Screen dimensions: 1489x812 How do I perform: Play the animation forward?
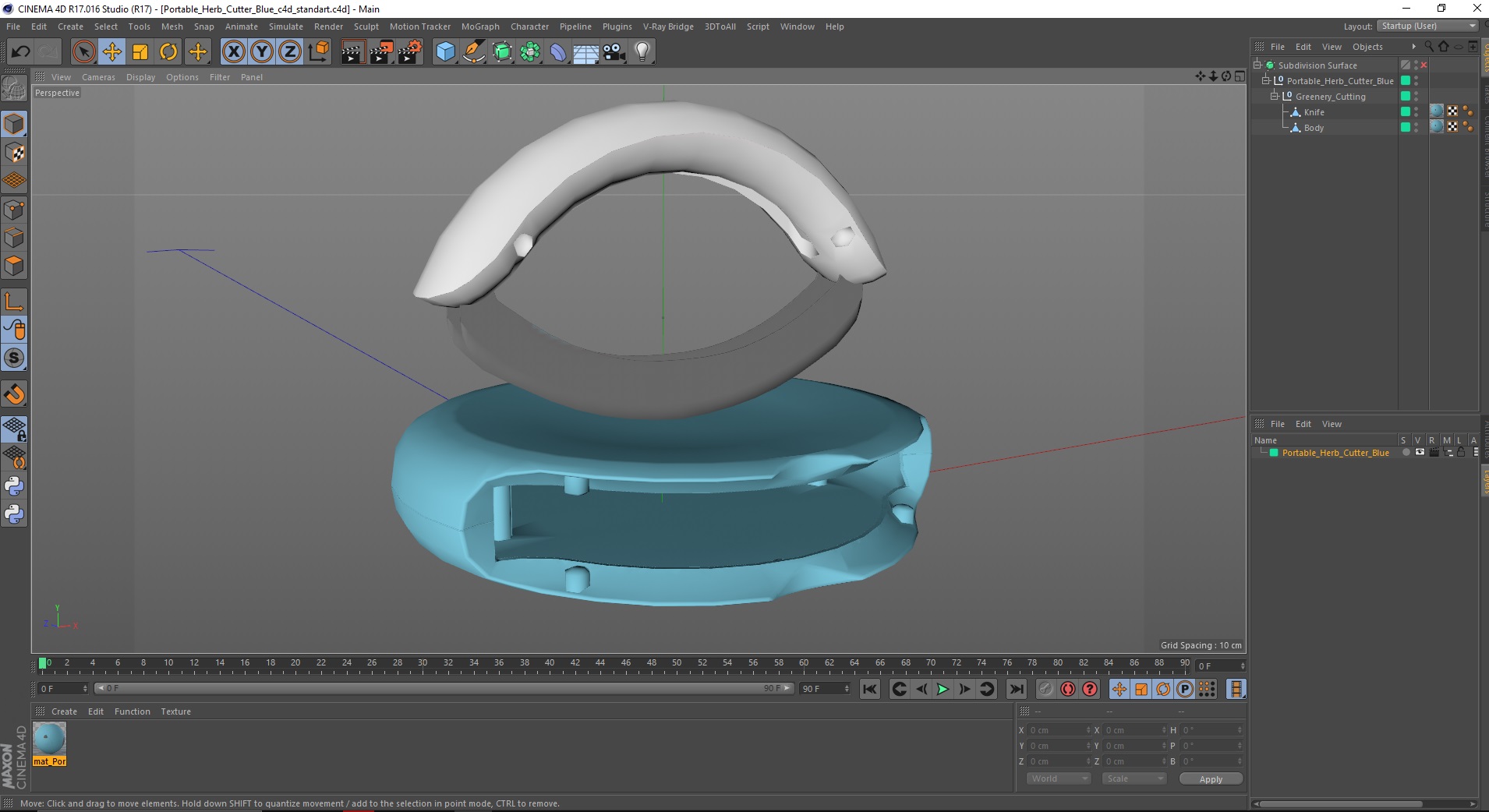942,689
